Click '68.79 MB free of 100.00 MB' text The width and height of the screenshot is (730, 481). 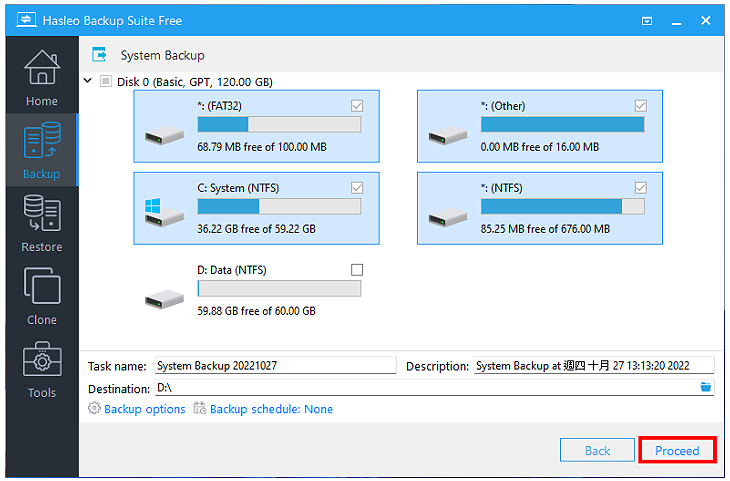click(262, 147)
